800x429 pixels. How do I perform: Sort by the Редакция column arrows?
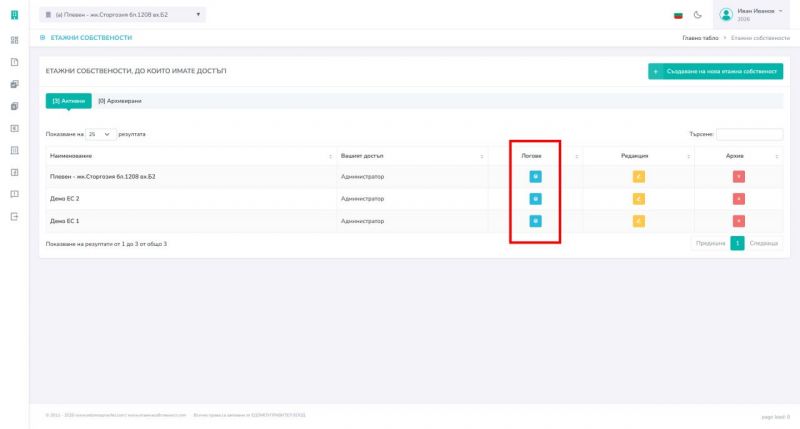tap(689, 156)
